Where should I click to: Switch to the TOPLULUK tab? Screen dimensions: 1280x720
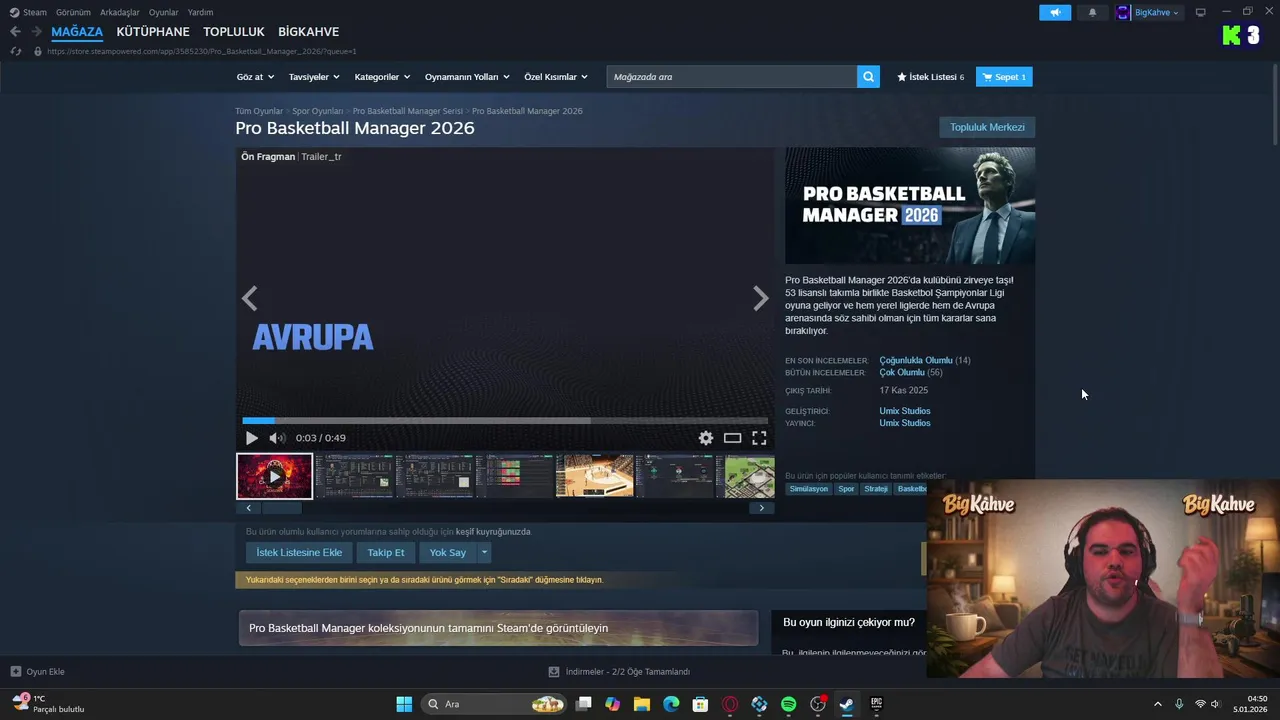pos(234,32)
